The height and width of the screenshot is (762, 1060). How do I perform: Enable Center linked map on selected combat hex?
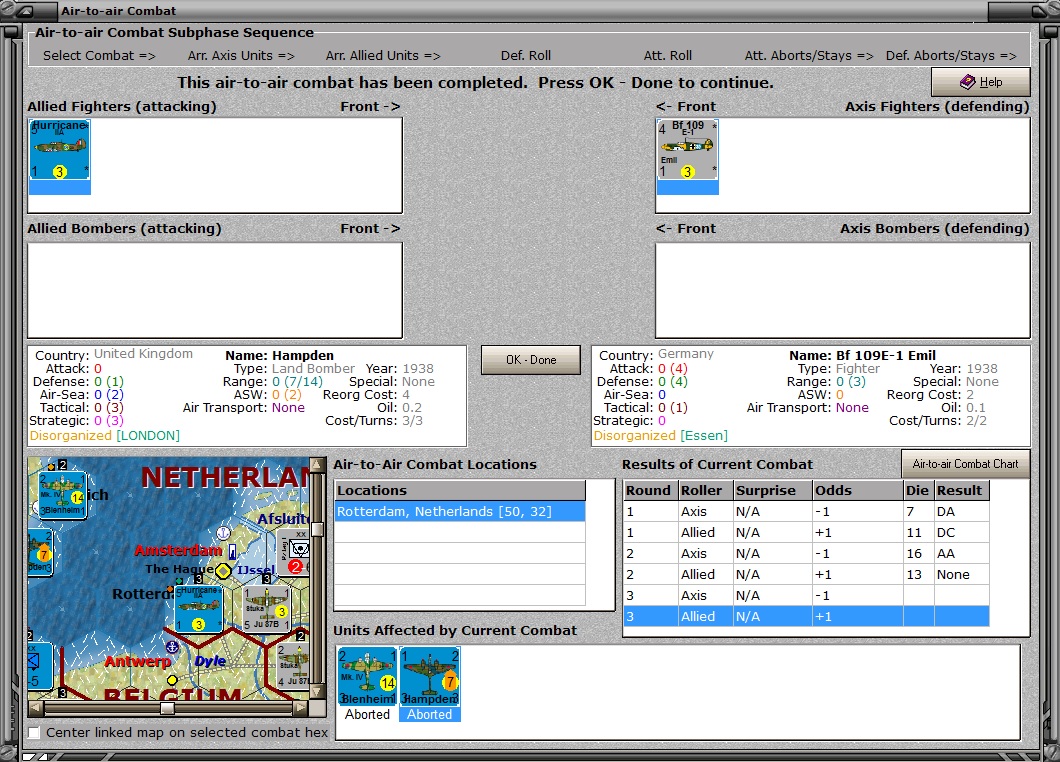34,732
